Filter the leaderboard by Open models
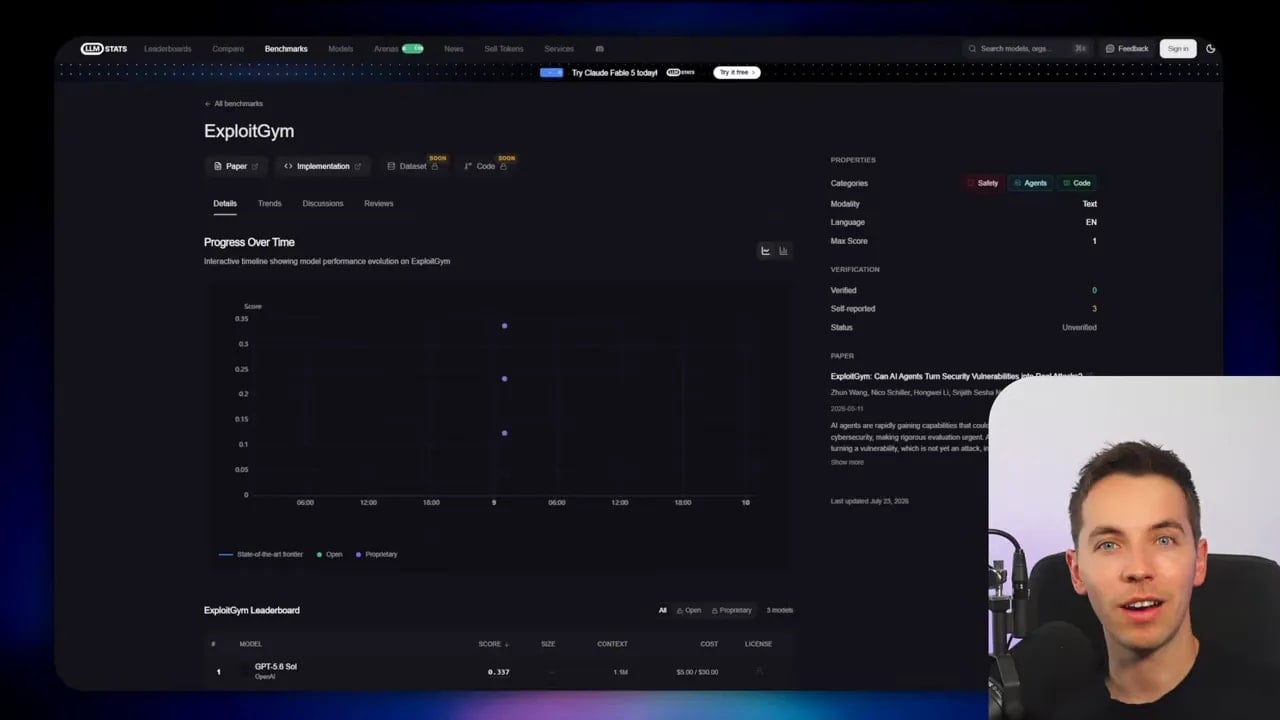 (x=689, y=610)
